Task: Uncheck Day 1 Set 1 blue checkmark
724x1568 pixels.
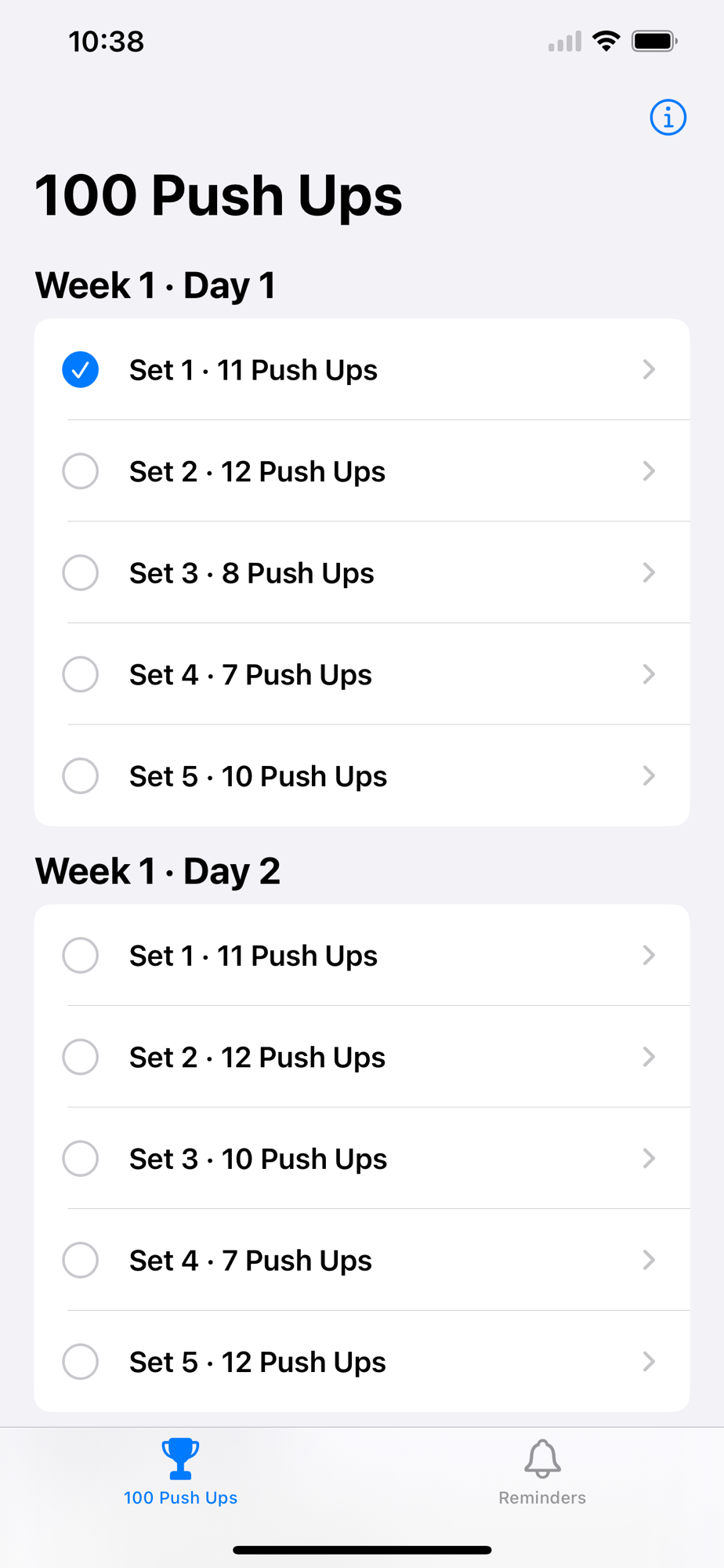Action: pos(80,369)
